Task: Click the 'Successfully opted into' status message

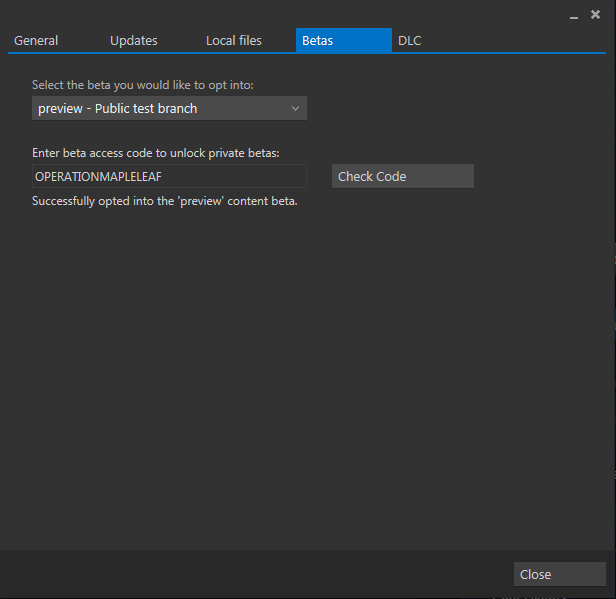Action: [x=165, y=201]
